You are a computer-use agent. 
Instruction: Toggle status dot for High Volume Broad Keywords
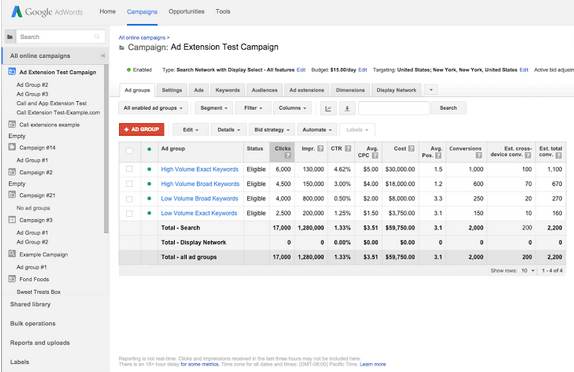149,184
